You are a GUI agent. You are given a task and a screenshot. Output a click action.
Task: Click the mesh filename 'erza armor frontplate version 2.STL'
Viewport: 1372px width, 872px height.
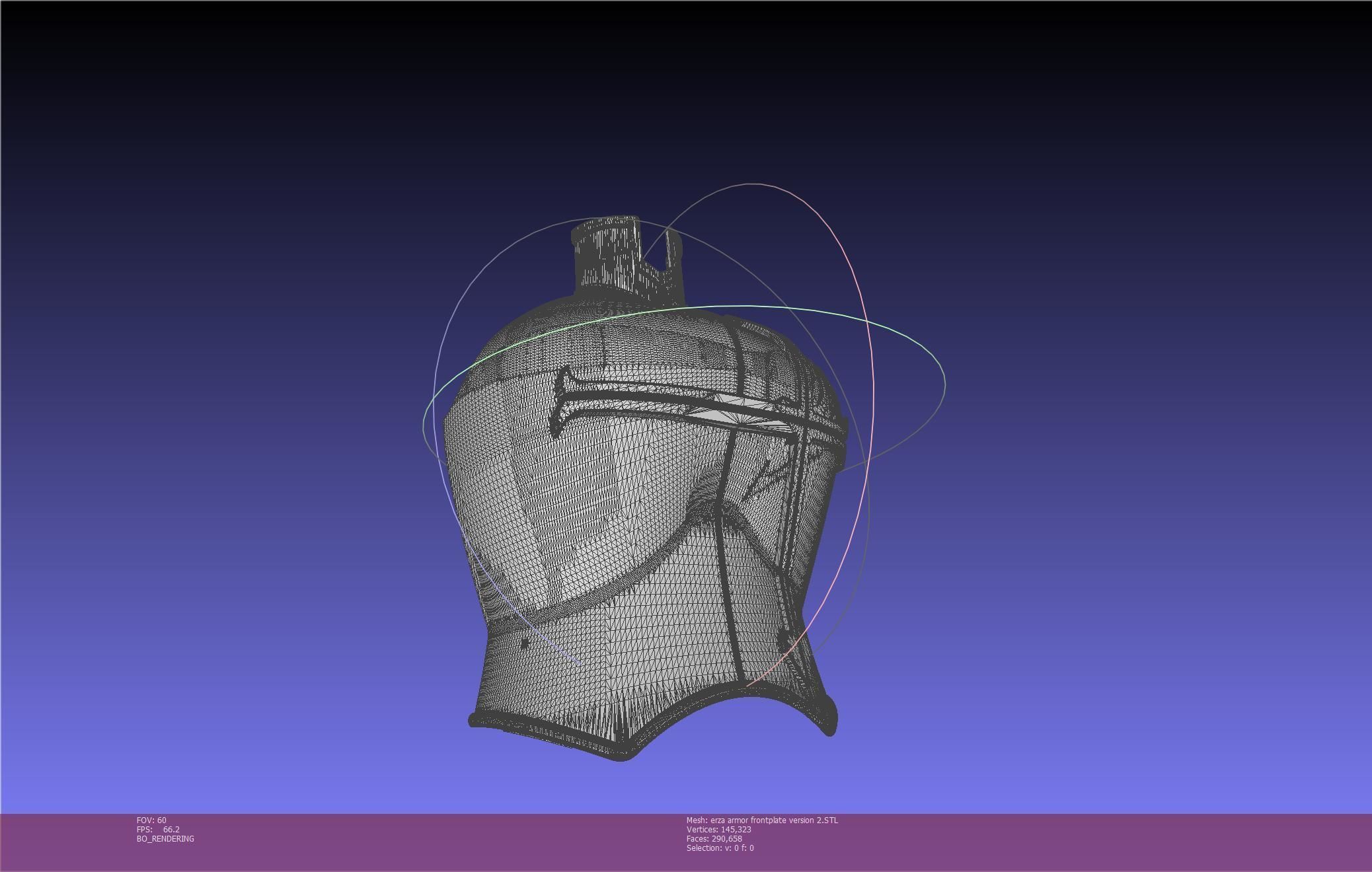[774, 820]
